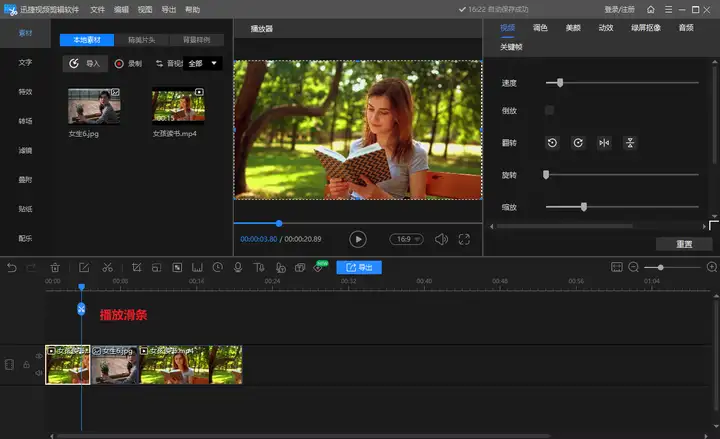Viewport: 720px width, 439px height.
Task: Switch to the 美颜 tab
Action: (x=573, y=28)
